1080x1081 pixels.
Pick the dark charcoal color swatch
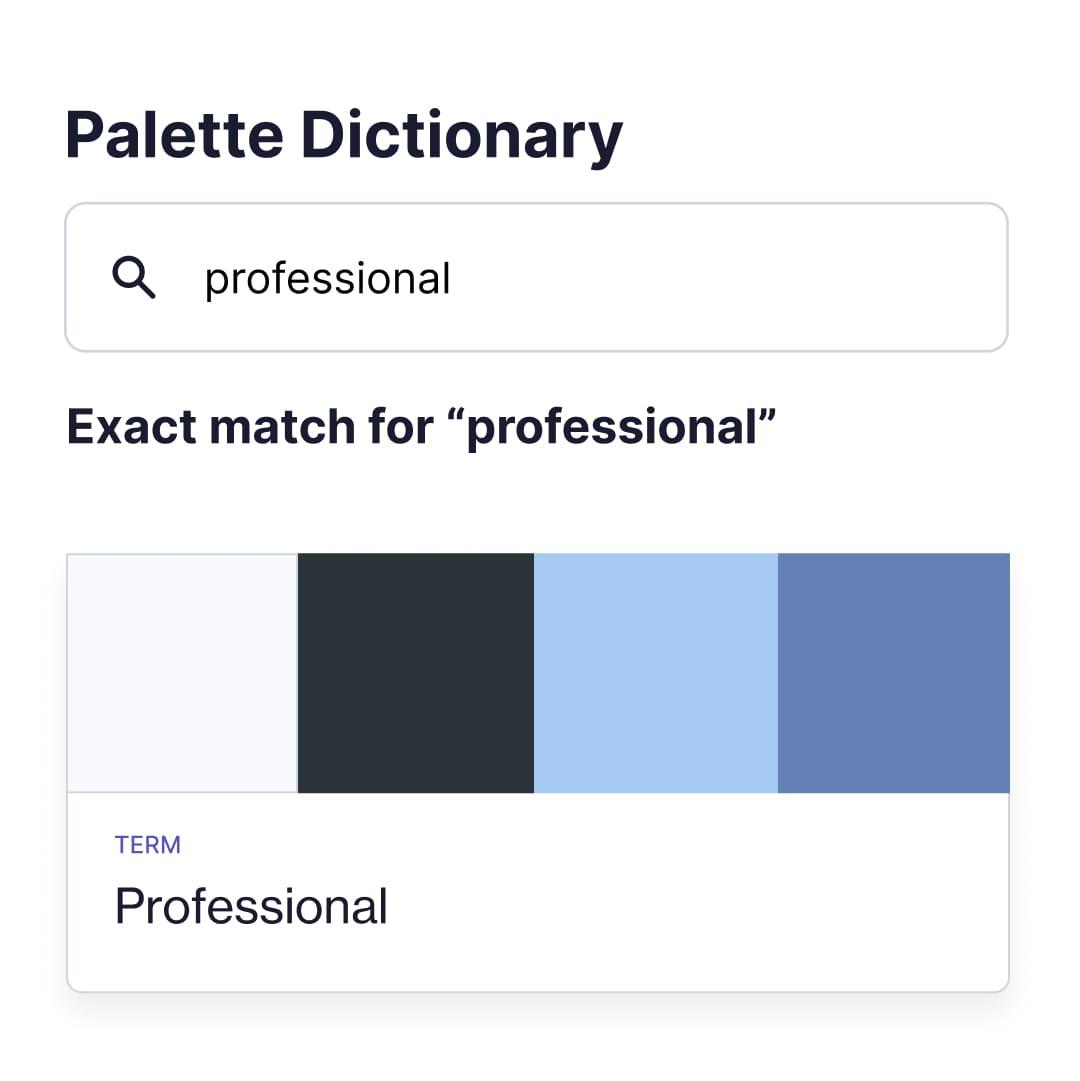416,672
